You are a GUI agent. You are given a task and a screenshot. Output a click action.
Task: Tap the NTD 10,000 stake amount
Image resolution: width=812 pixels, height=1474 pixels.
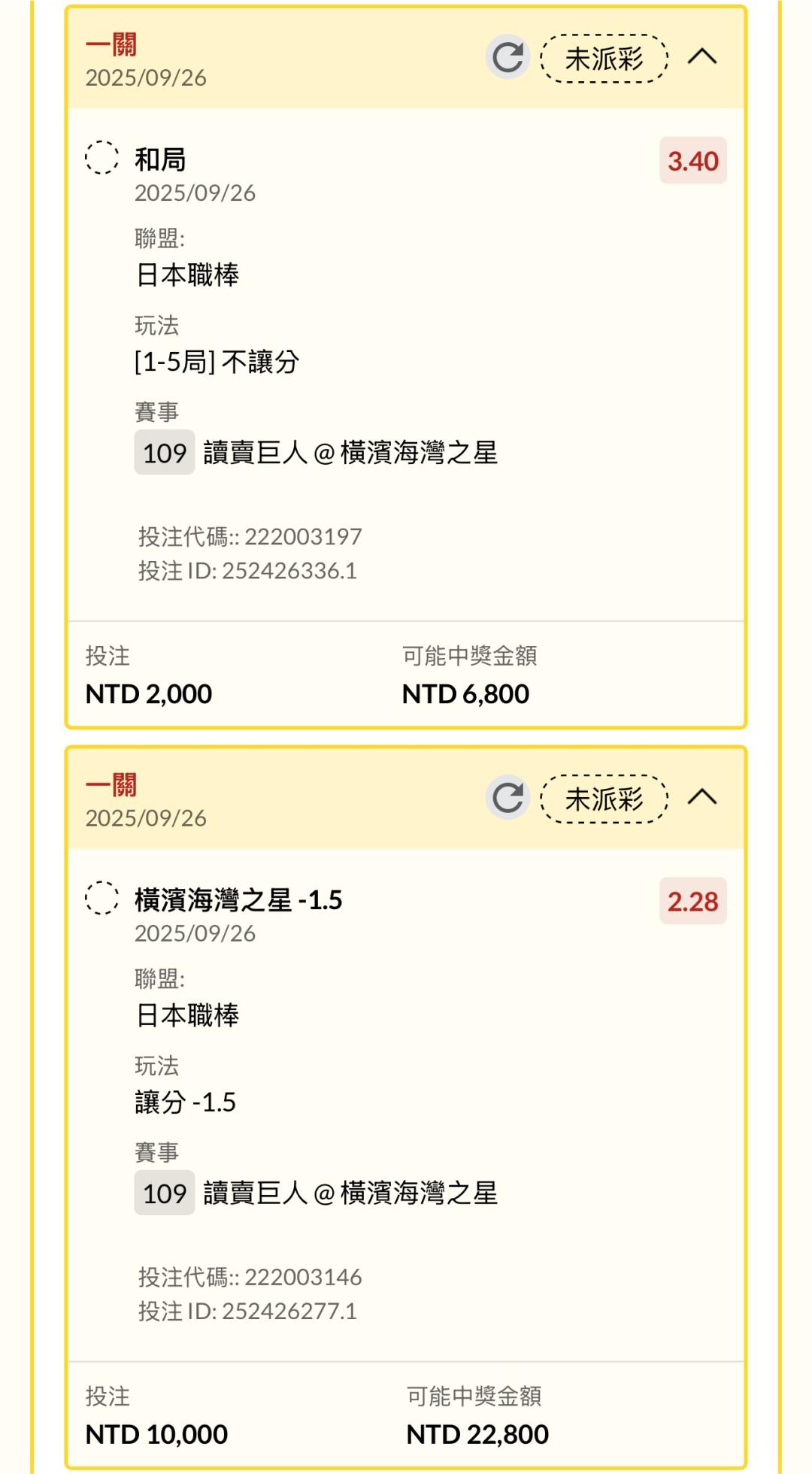(x=156, y=1434)
